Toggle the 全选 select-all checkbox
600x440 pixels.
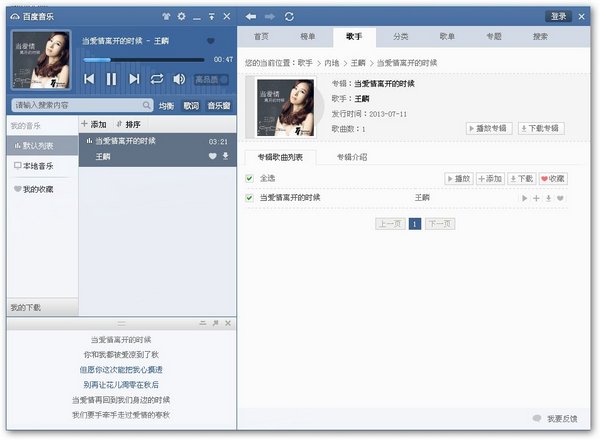tap(250, 179)
